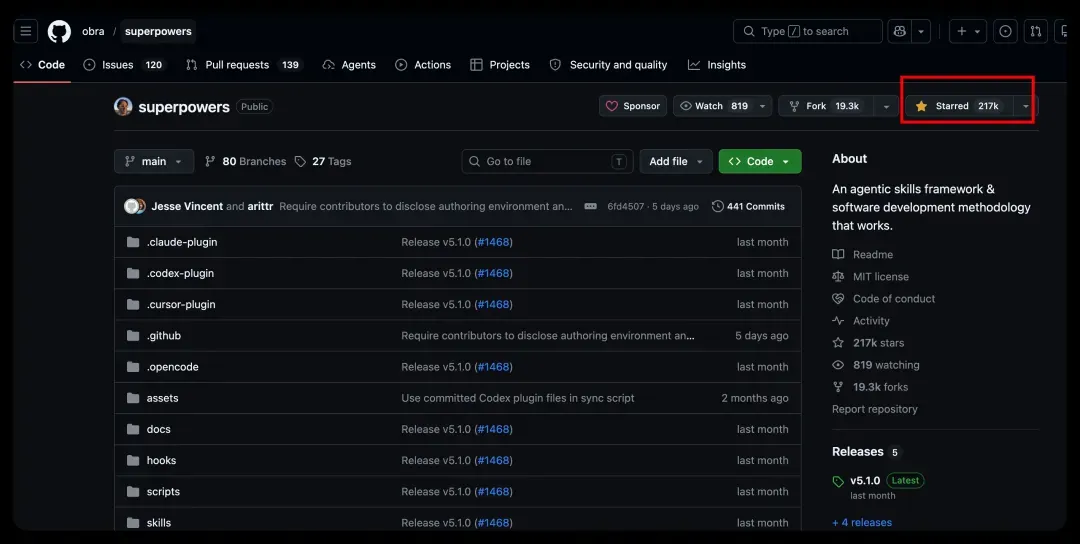Open Jesse Vincent author link

pyautogui.click(x=187, y=207)
